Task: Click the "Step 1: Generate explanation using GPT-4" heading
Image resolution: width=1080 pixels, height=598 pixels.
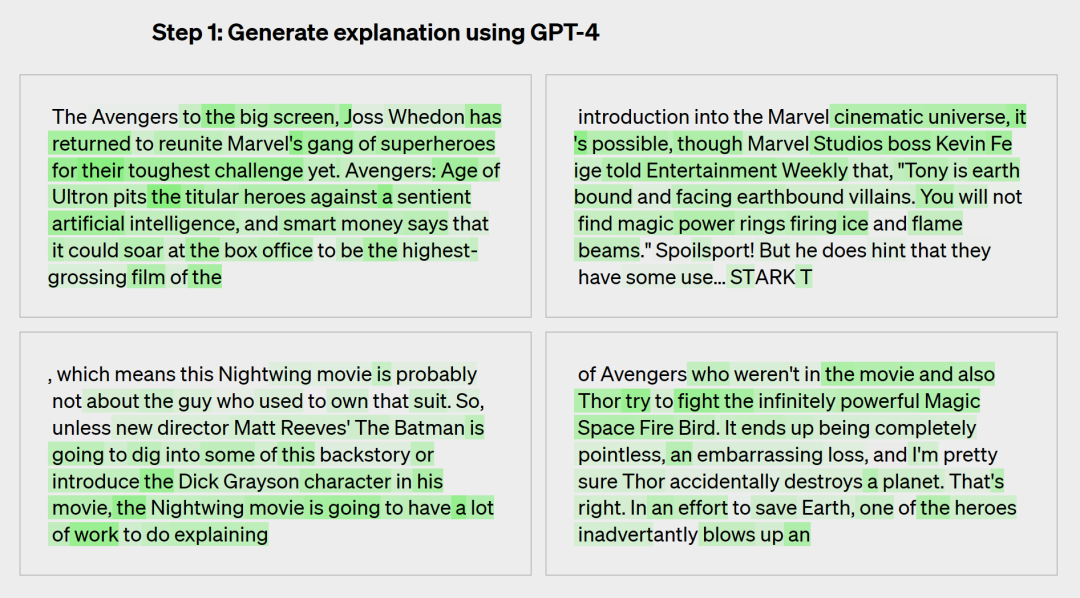Action: (375, 33)
